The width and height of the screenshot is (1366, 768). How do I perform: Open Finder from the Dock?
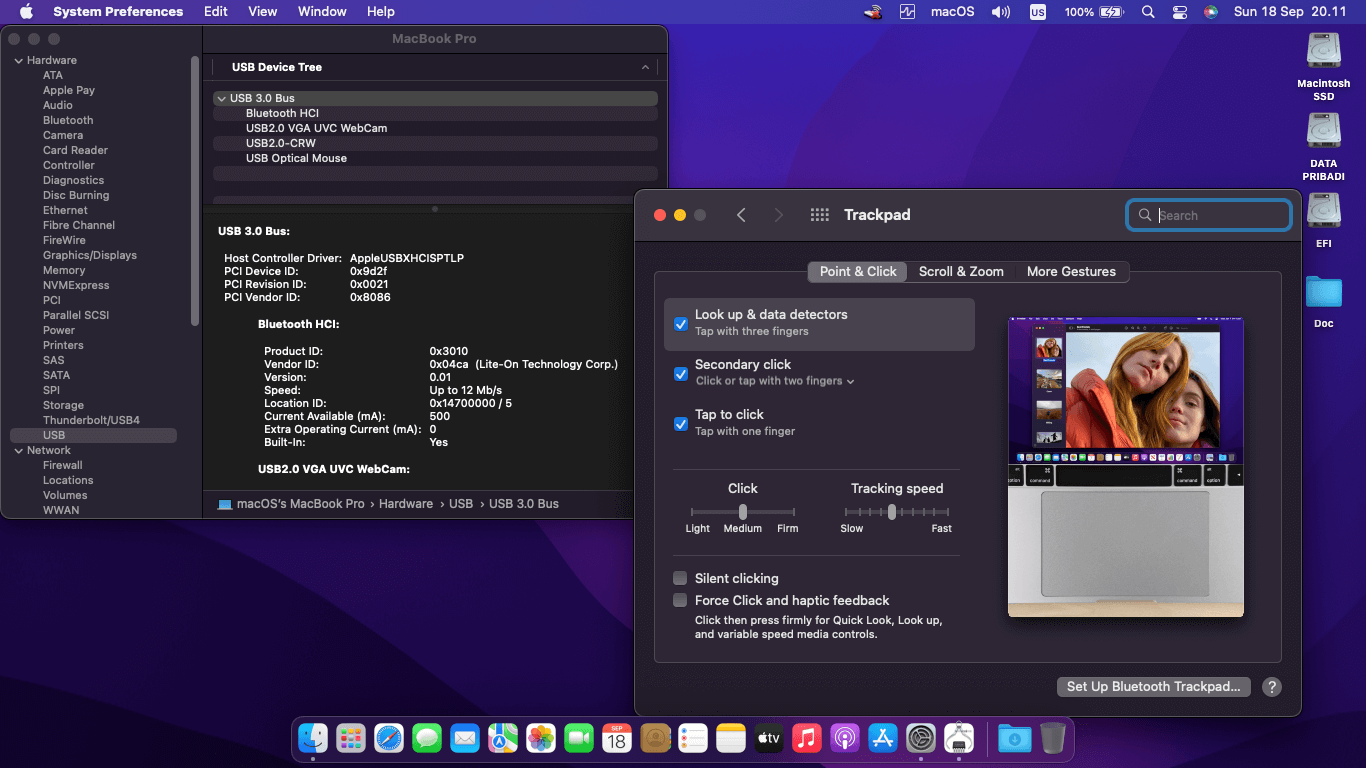click(x=313, y=739)
